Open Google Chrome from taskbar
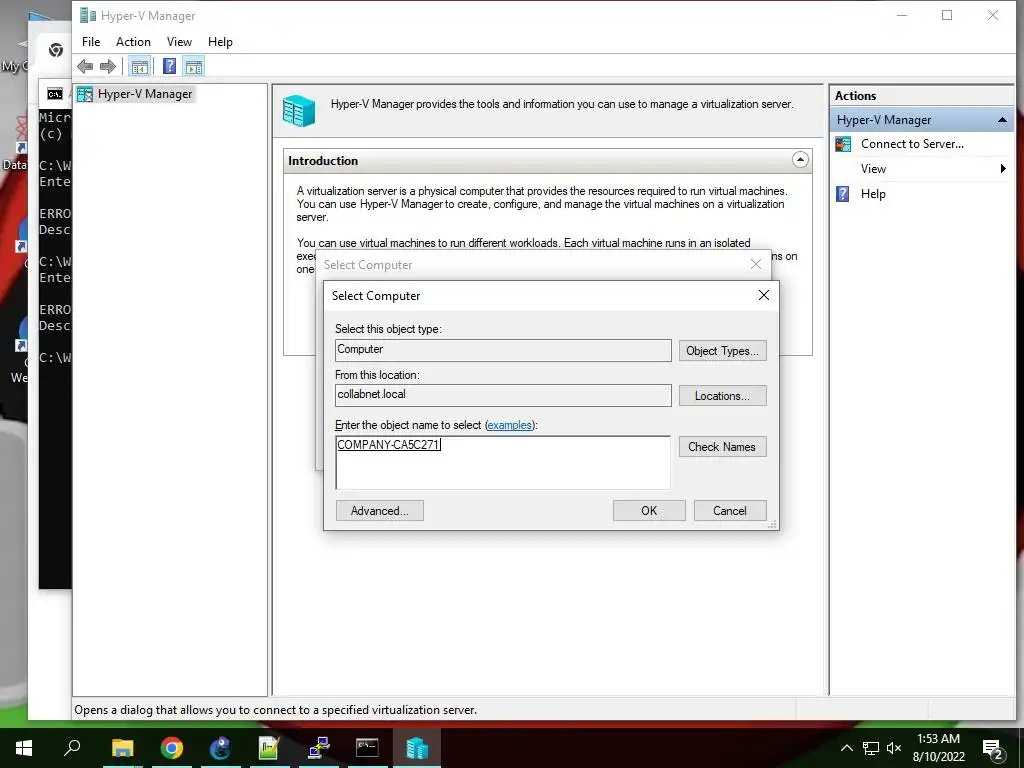 [172, 748]
